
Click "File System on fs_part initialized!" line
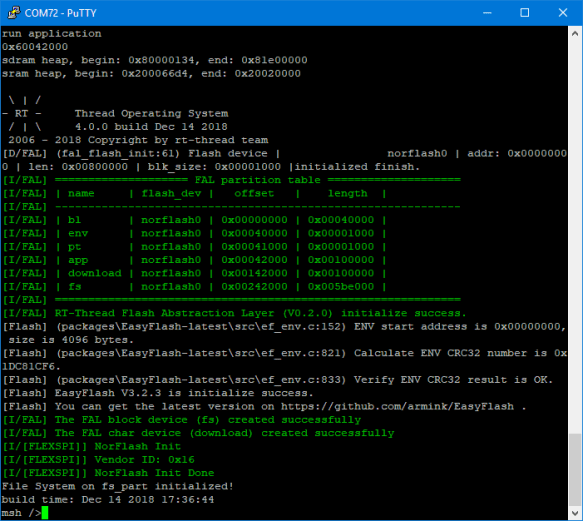tap(117, 486)
